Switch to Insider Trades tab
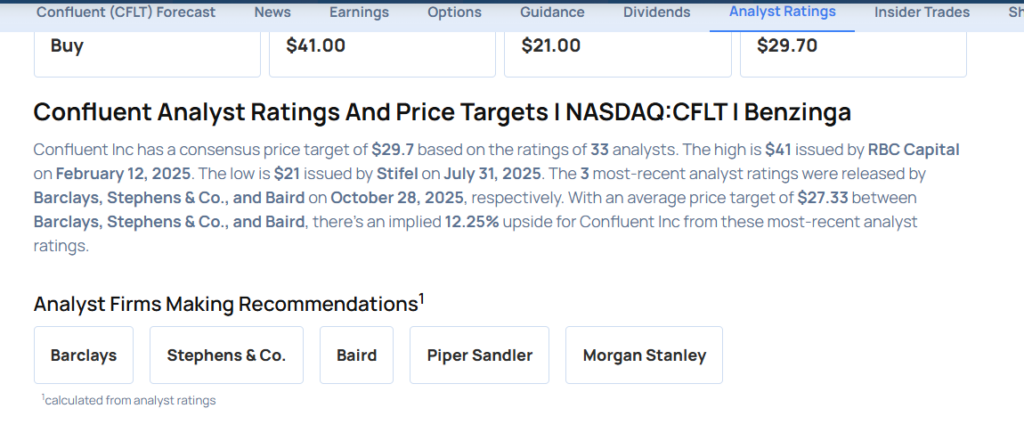This screenshot has width=1024, height=441. tap(921, 13)
